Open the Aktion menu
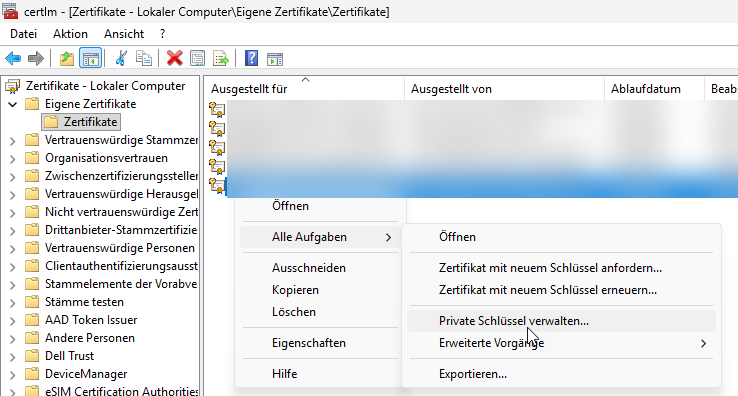Screen dimensions: 738x396 pyautogui.click(x=70, y=34)
